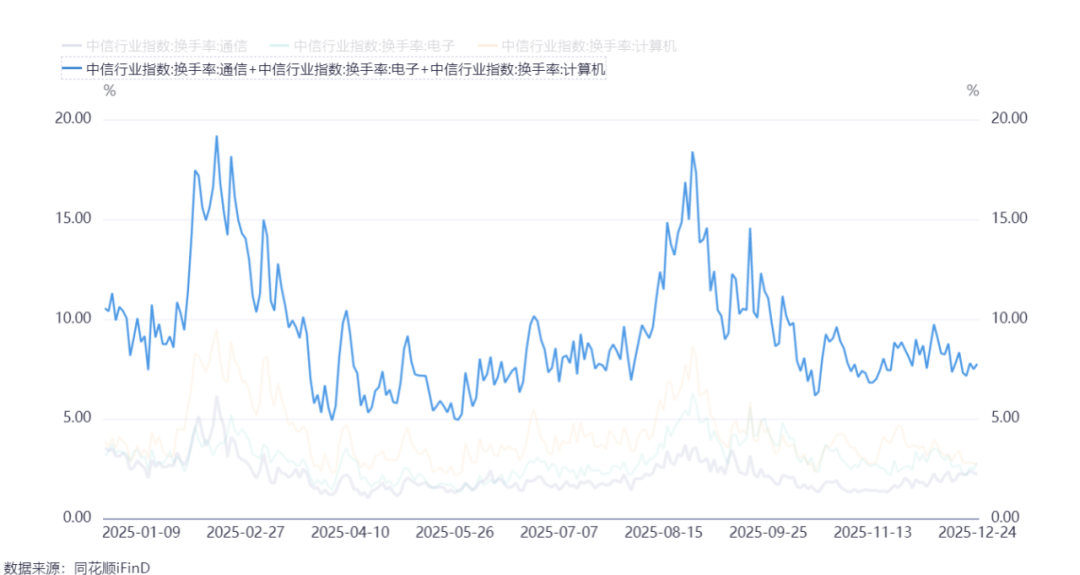Viewport: 1080px width, 575px height.
Task: Toggle the 换手率:计算机 legend series
Action: [577, 46]
